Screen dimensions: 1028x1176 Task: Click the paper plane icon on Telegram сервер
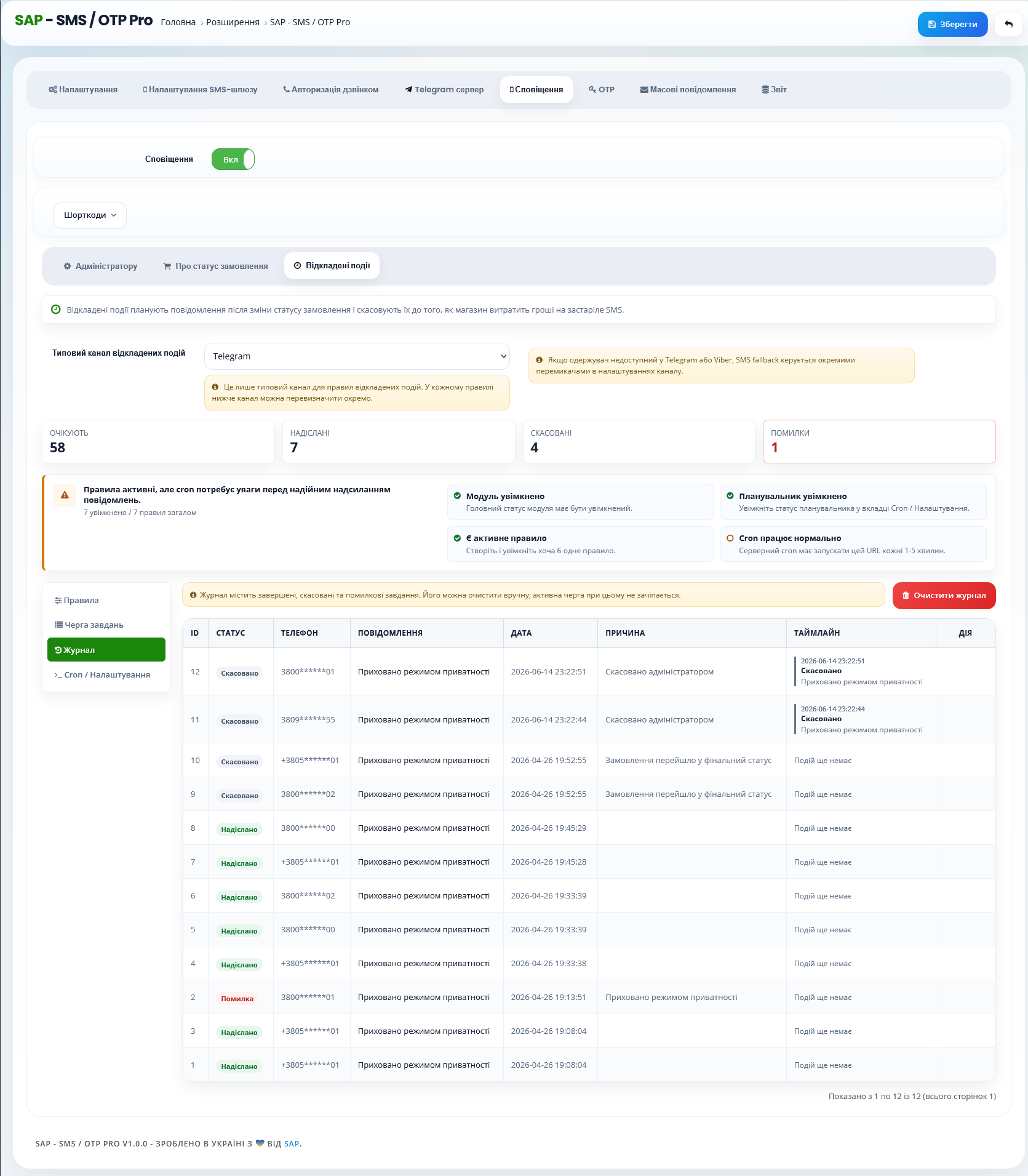coord(408,89)
